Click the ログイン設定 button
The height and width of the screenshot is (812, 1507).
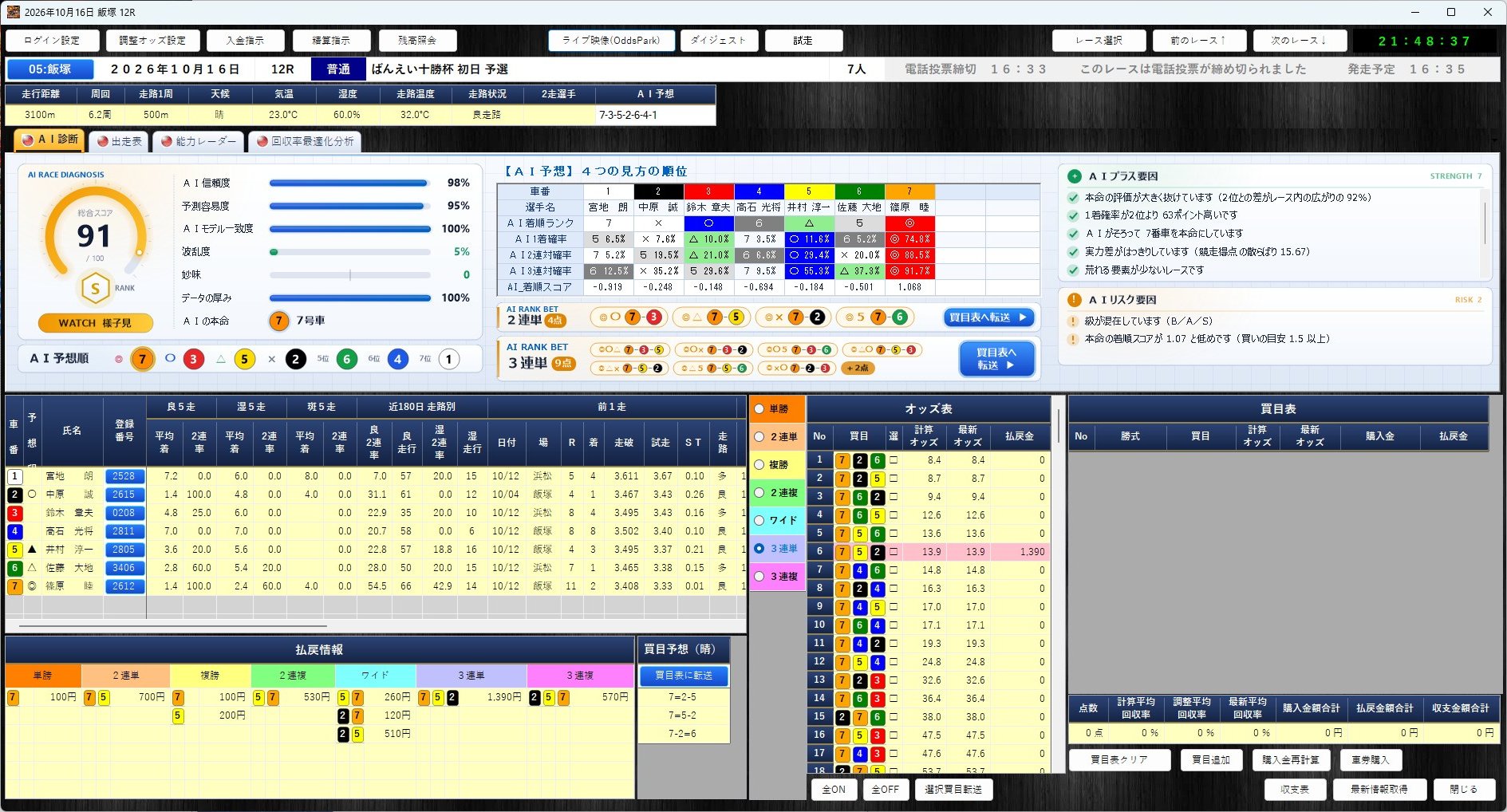[x=52, y=41]
